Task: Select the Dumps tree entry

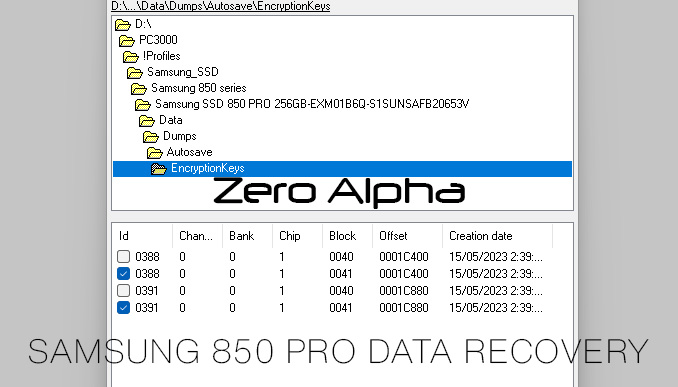Action: pyautogui.click(x=179, y=136)
